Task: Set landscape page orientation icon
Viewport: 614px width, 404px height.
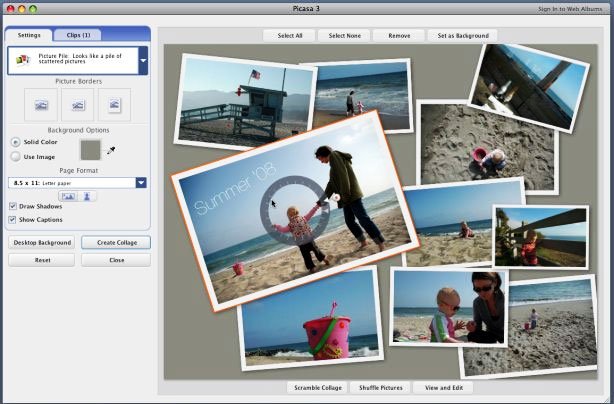Action: [68, 196]
